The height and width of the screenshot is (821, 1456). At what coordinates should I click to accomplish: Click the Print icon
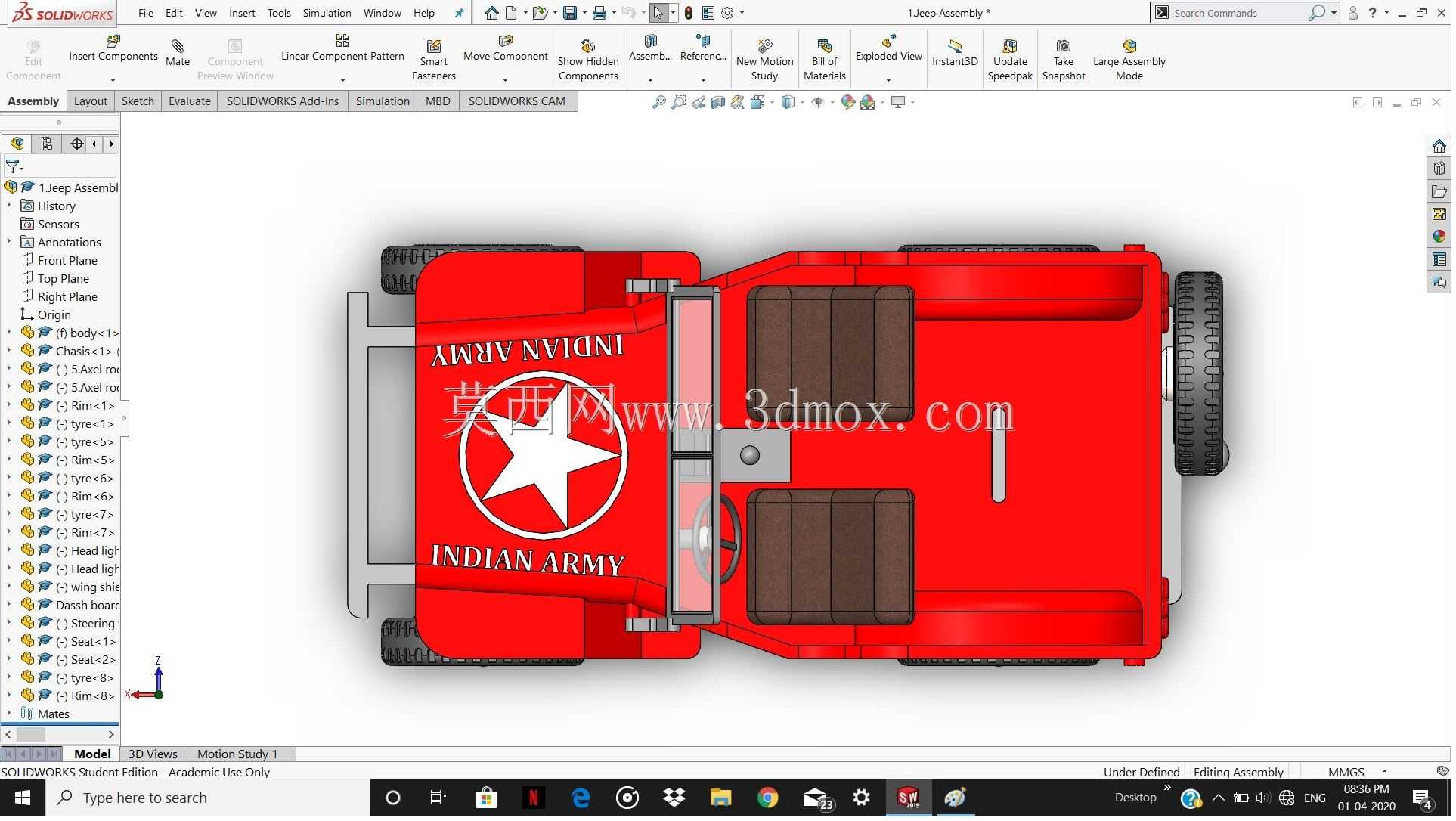[x=599, y=13]
